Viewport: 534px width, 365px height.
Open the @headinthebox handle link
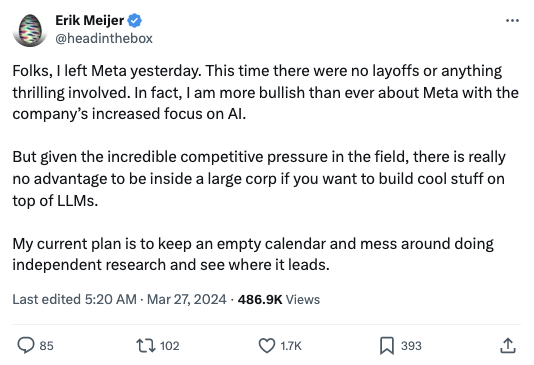104,38
